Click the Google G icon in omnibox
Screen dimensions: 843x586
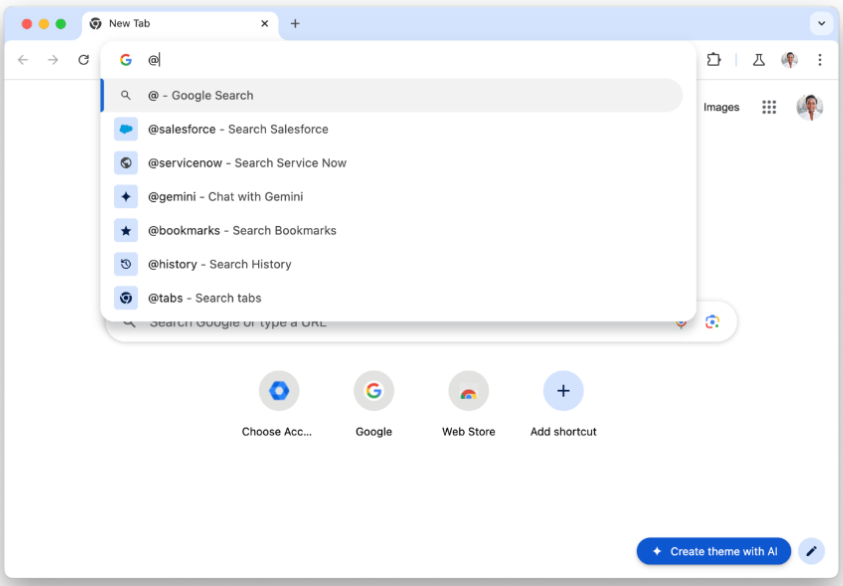(x=126, y=60)
